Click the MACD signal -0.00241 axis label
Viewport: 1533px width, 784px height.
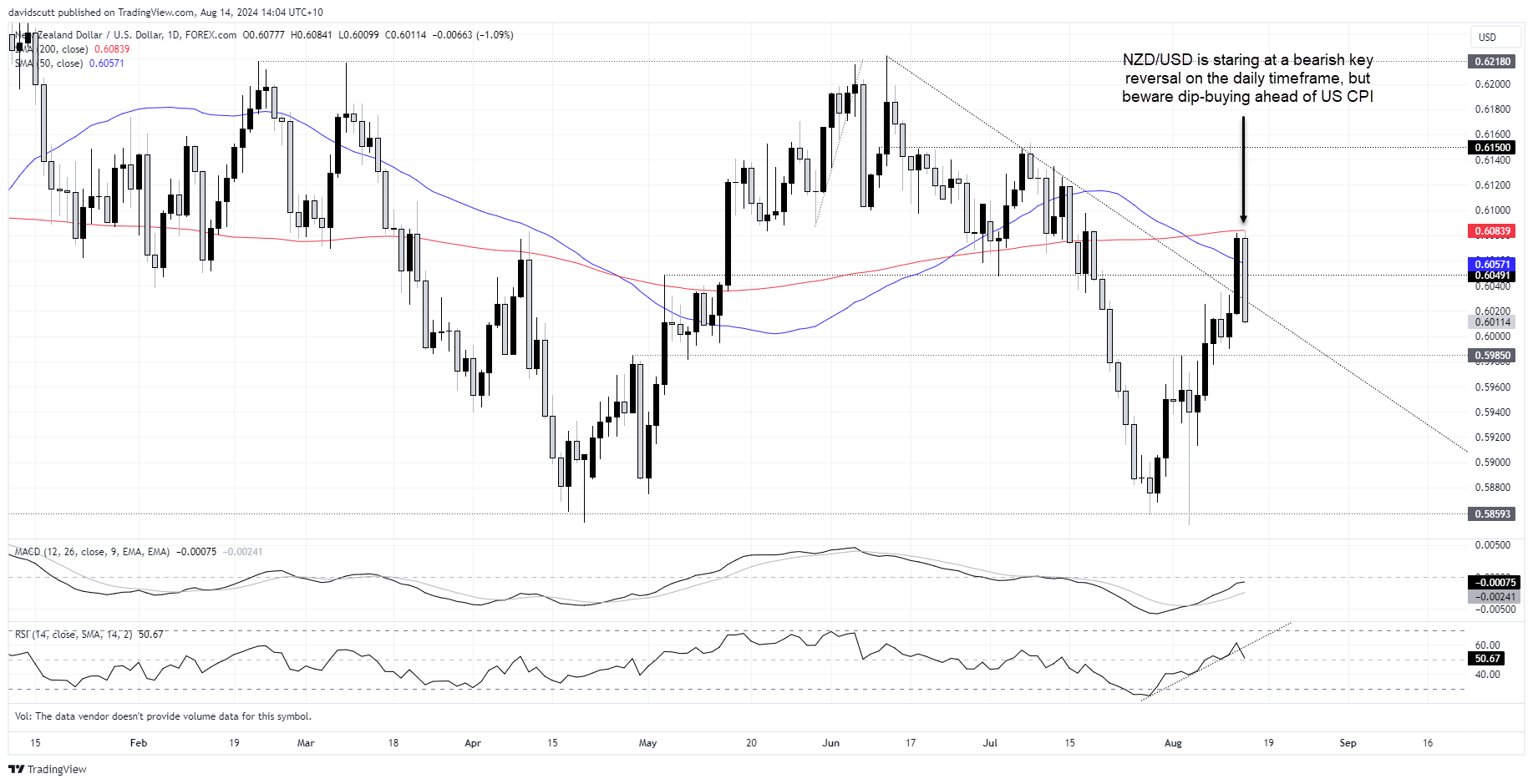[x=1494, y=596]
